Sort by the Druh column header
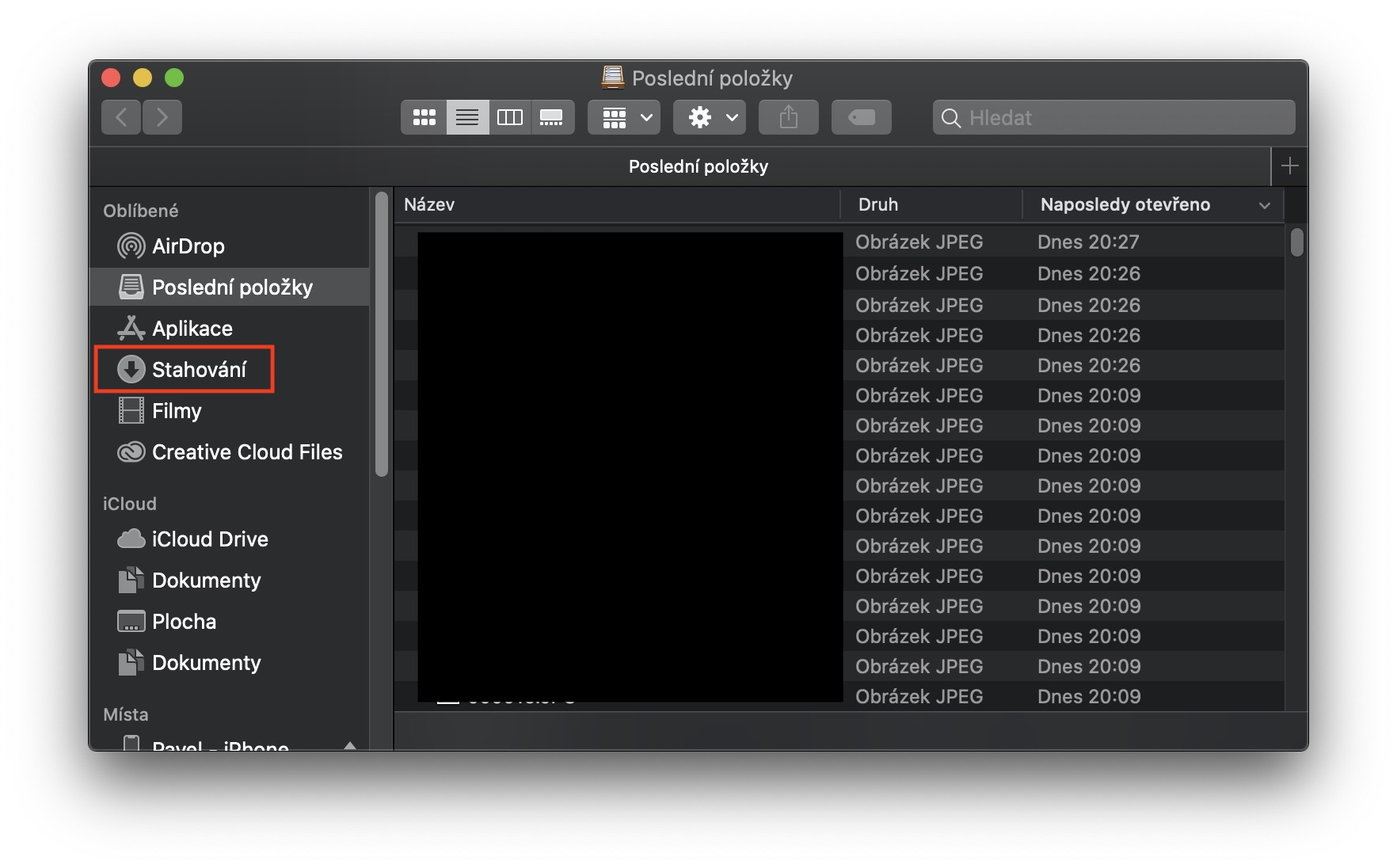This screenshot has width=1397, height=868. pos(931,204)
